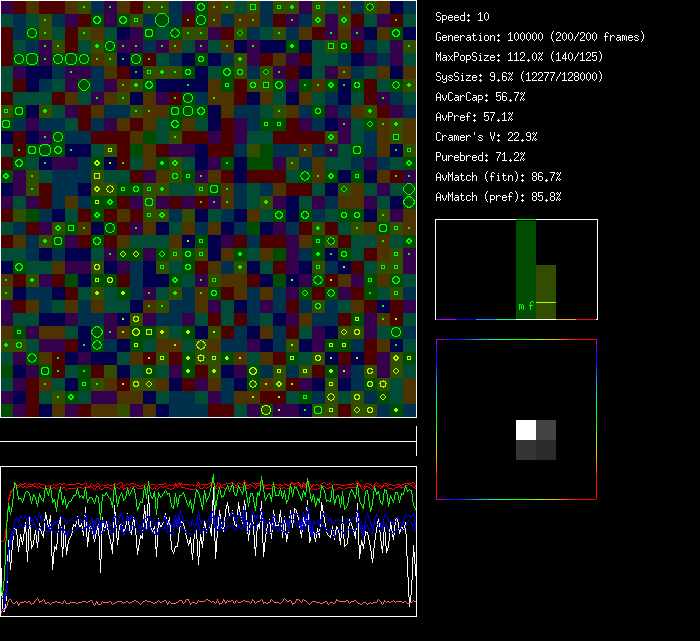The image size is (700, 641).
Task: Click the green 'm' label in histogram
Action: coord(521,306)
